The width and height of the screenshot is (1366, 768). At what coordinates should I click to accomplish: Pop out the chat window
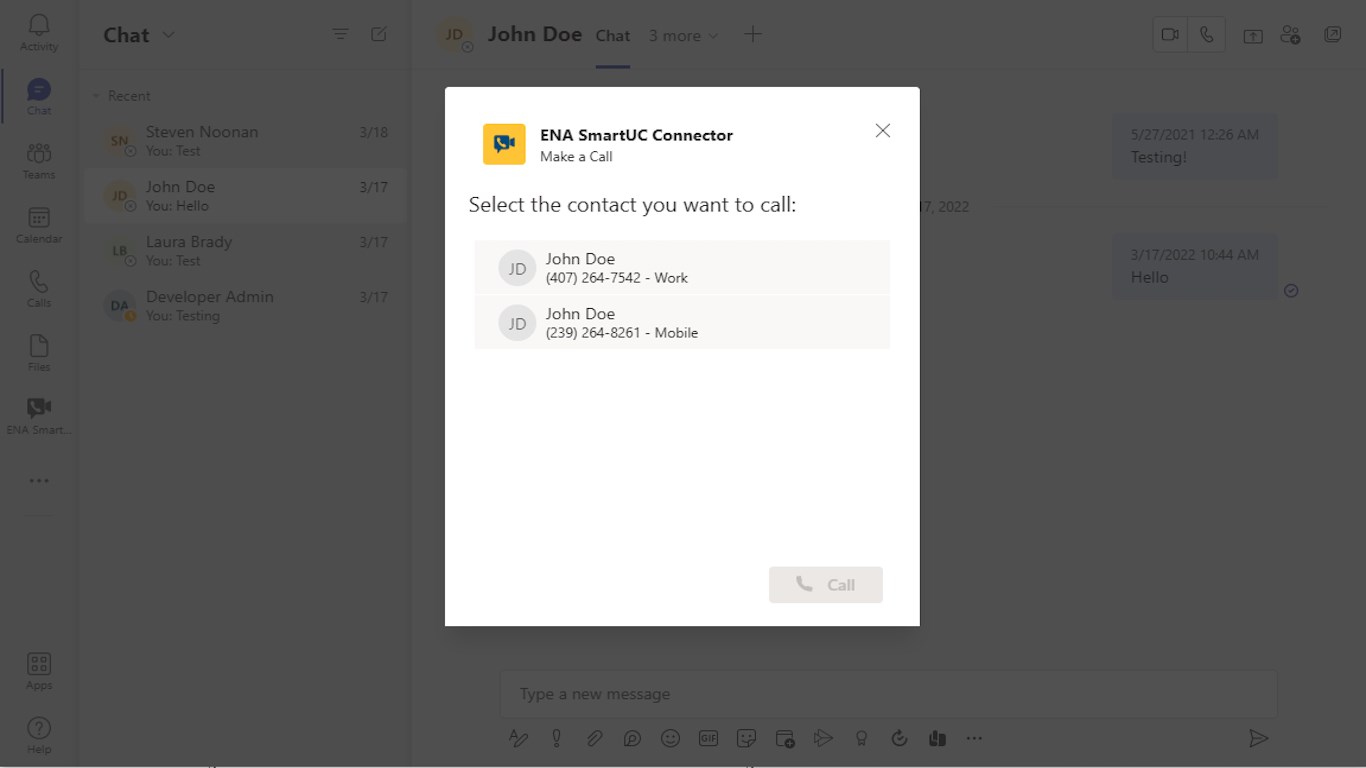coord(1333,35)
